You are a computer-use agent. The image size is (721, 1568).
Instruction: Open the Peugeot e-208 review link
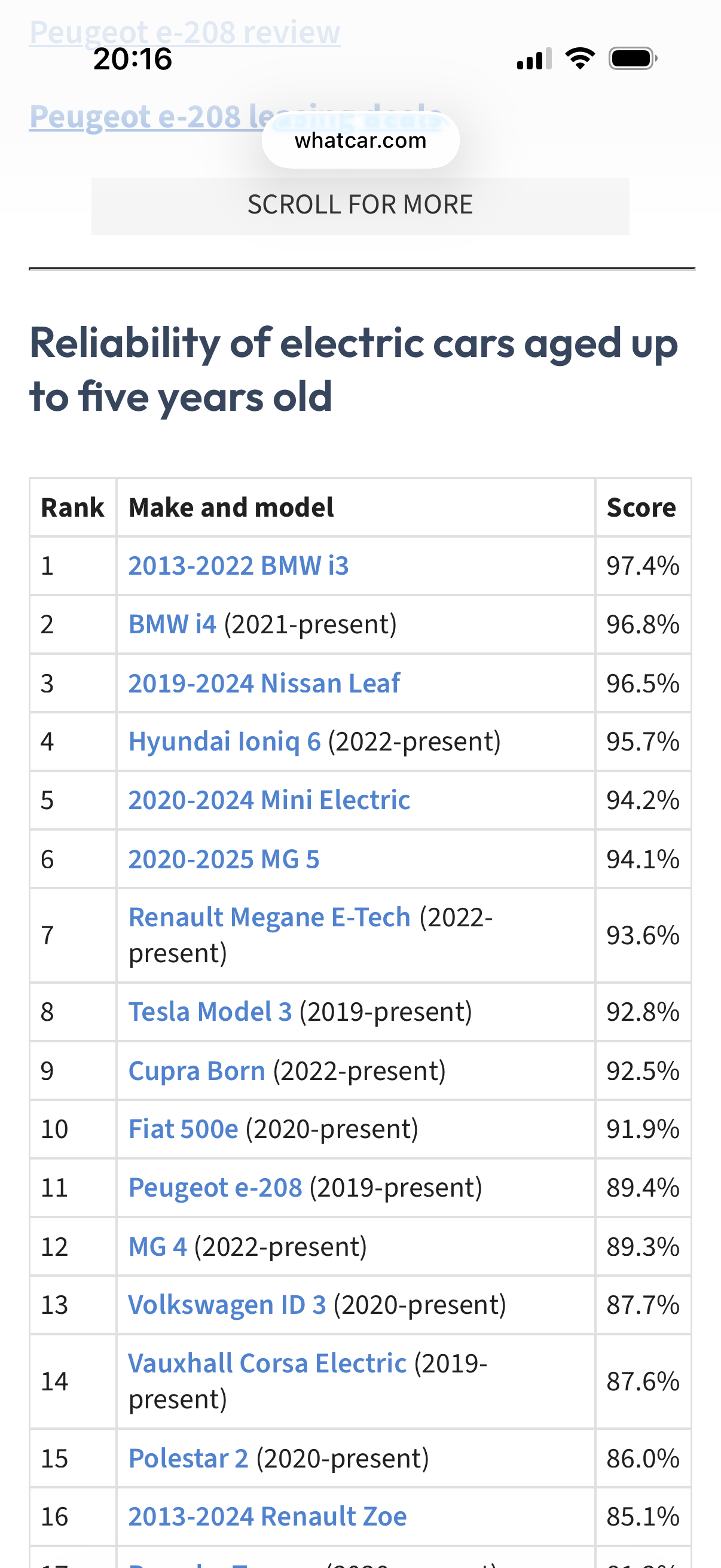click(x=185, y=32)
